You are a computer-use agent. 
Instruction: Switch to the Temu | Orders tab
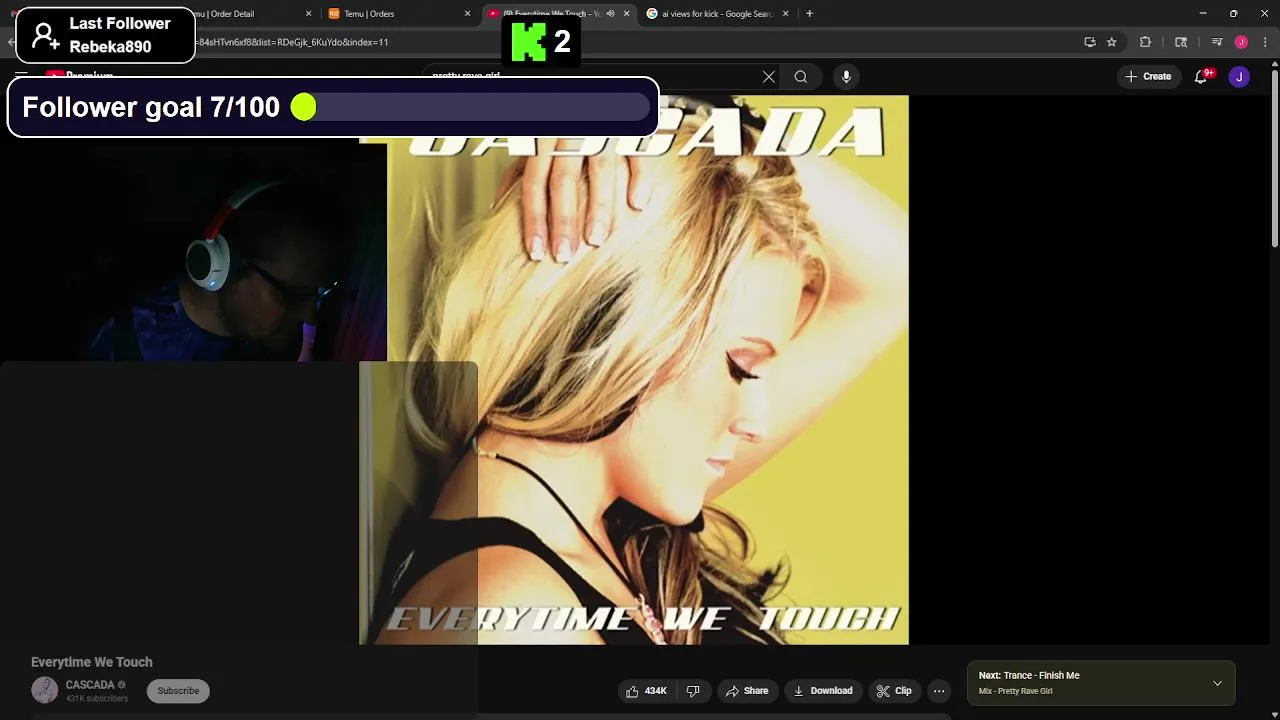[397, 14]
